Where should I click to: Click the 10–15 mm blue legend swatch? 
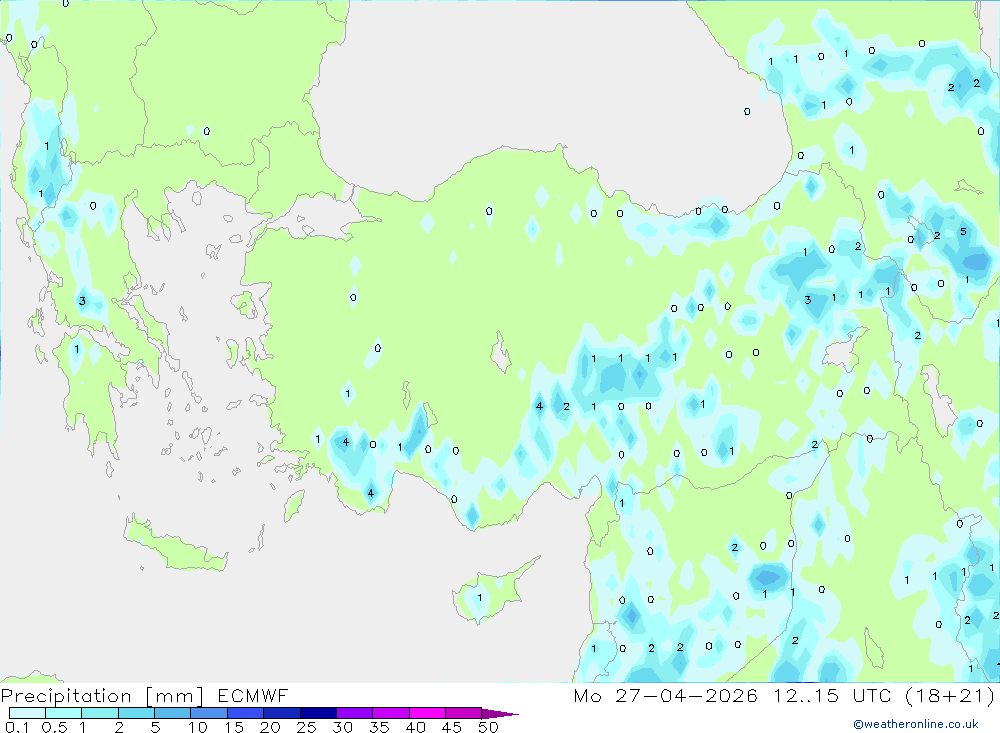[x=209, y=713]
